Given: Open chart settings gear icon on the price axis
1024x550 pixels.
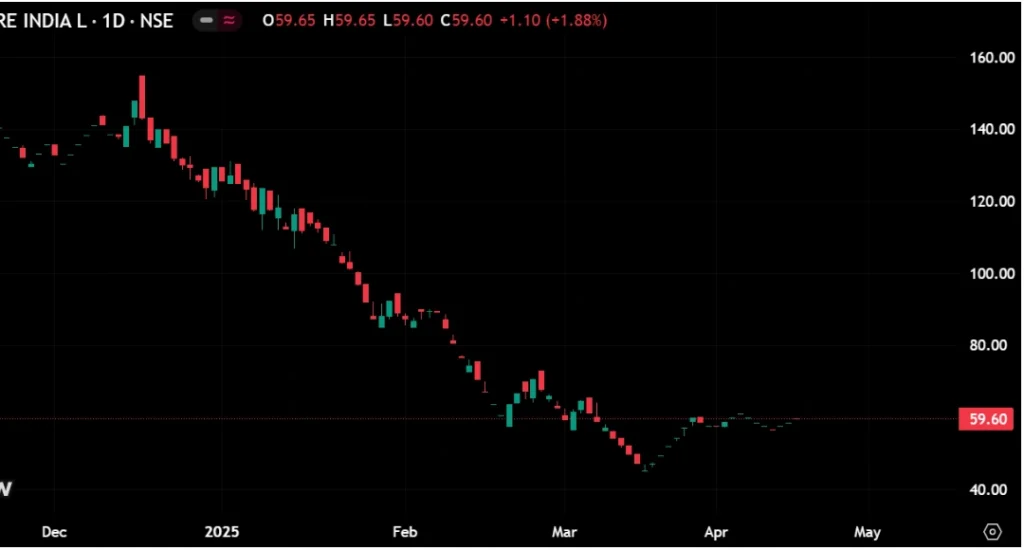Looking at the screenshot, I should coord(992,532).
